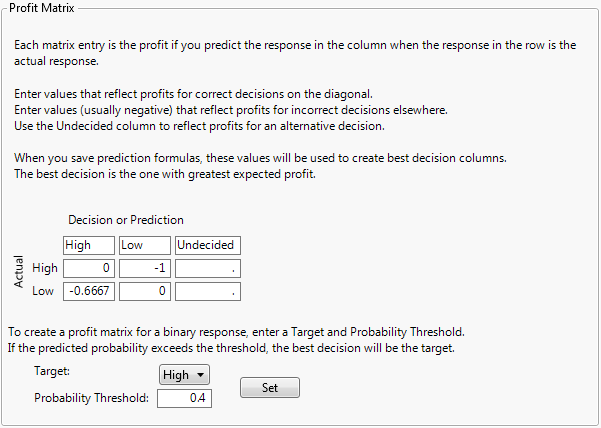Click the Set button
This screenshot has width=601, height=428.
tap(269, 387)
